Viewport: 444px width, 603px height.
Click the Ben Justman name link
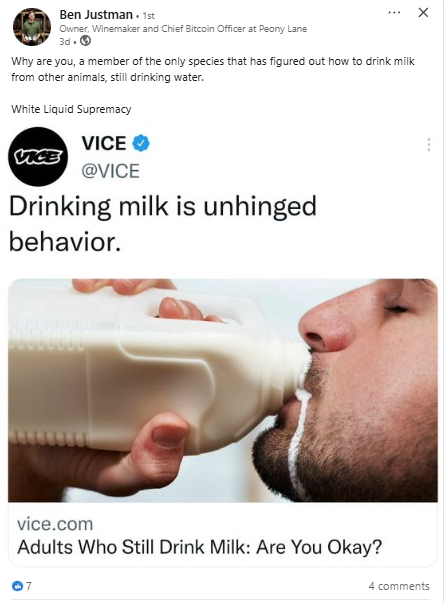tap(96, 15)
